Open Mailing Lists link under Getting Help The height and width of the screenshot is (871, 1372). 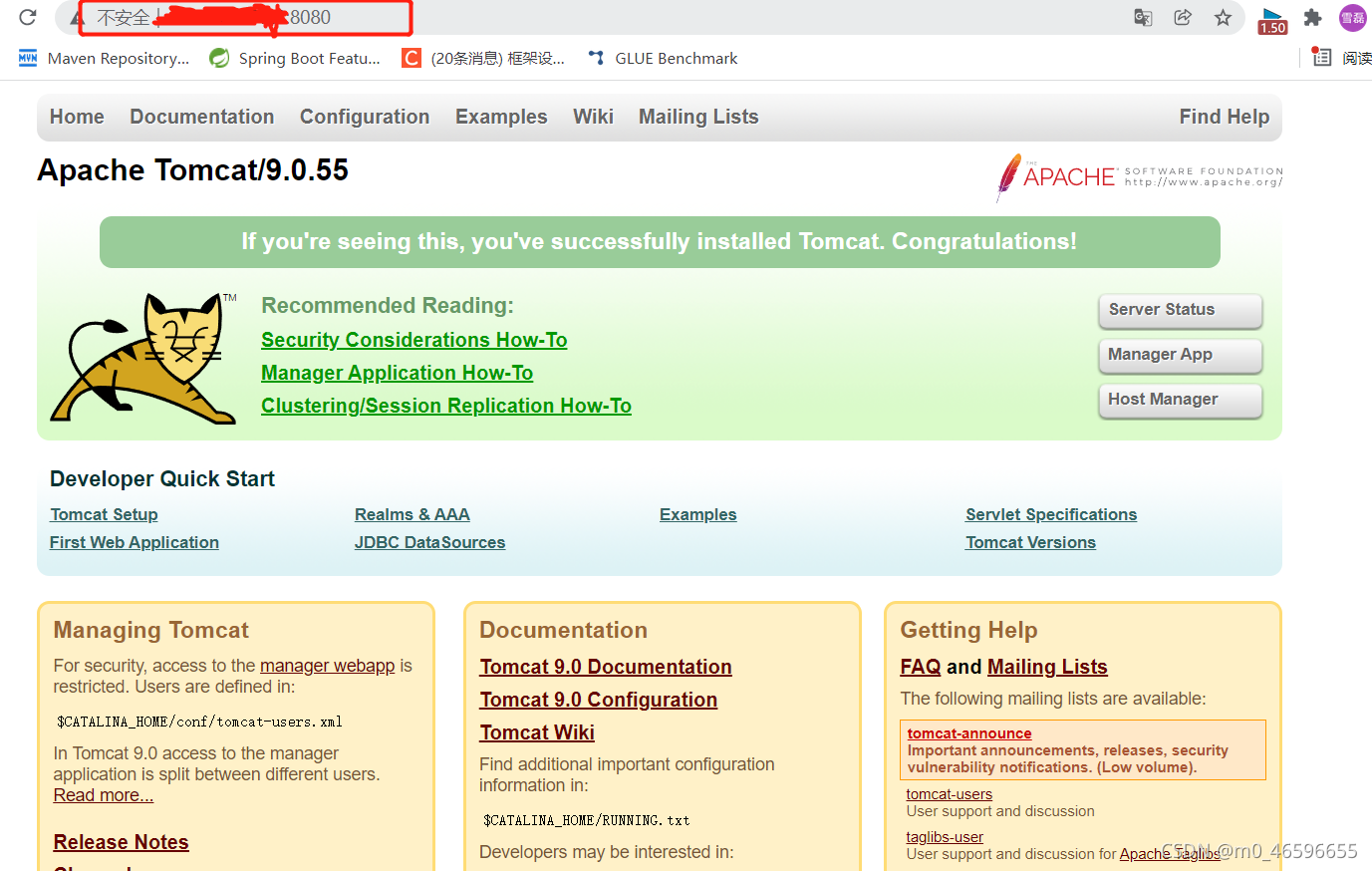[1048, 667]
